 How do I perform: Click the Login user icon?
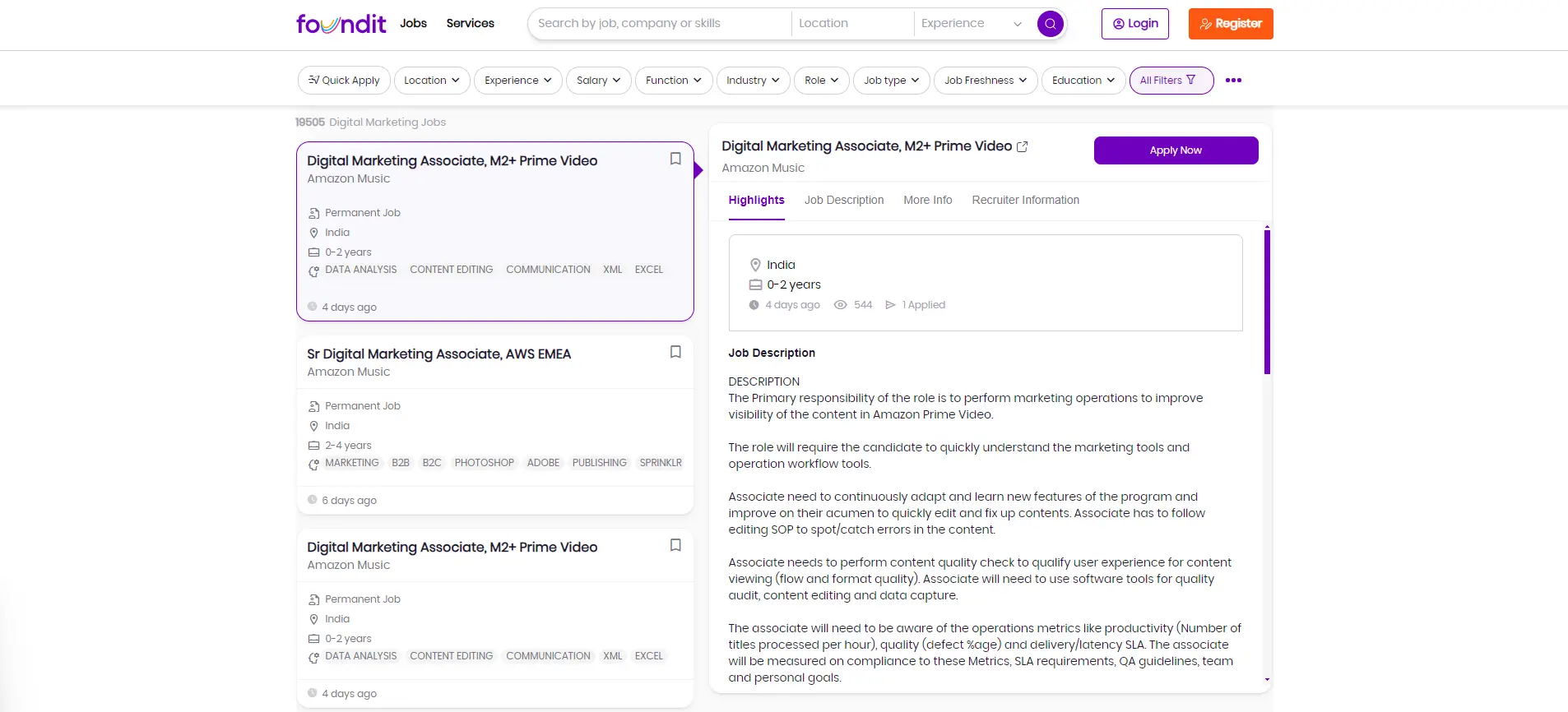click(1119, 24)
